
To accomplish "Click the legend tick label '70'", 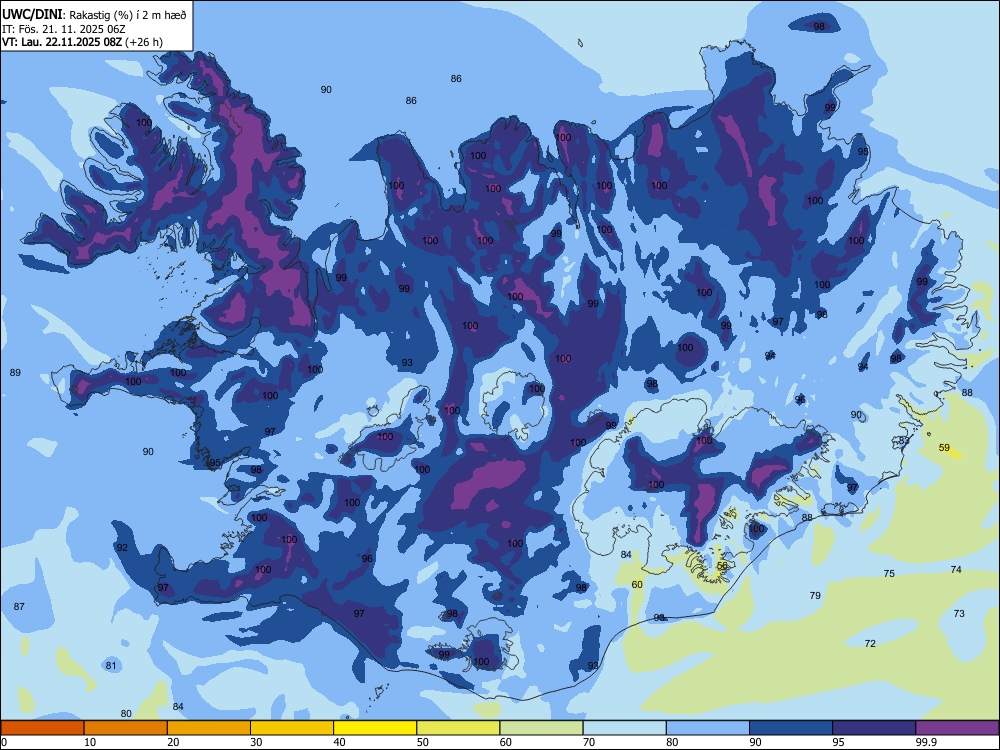I will coord(589,742).
